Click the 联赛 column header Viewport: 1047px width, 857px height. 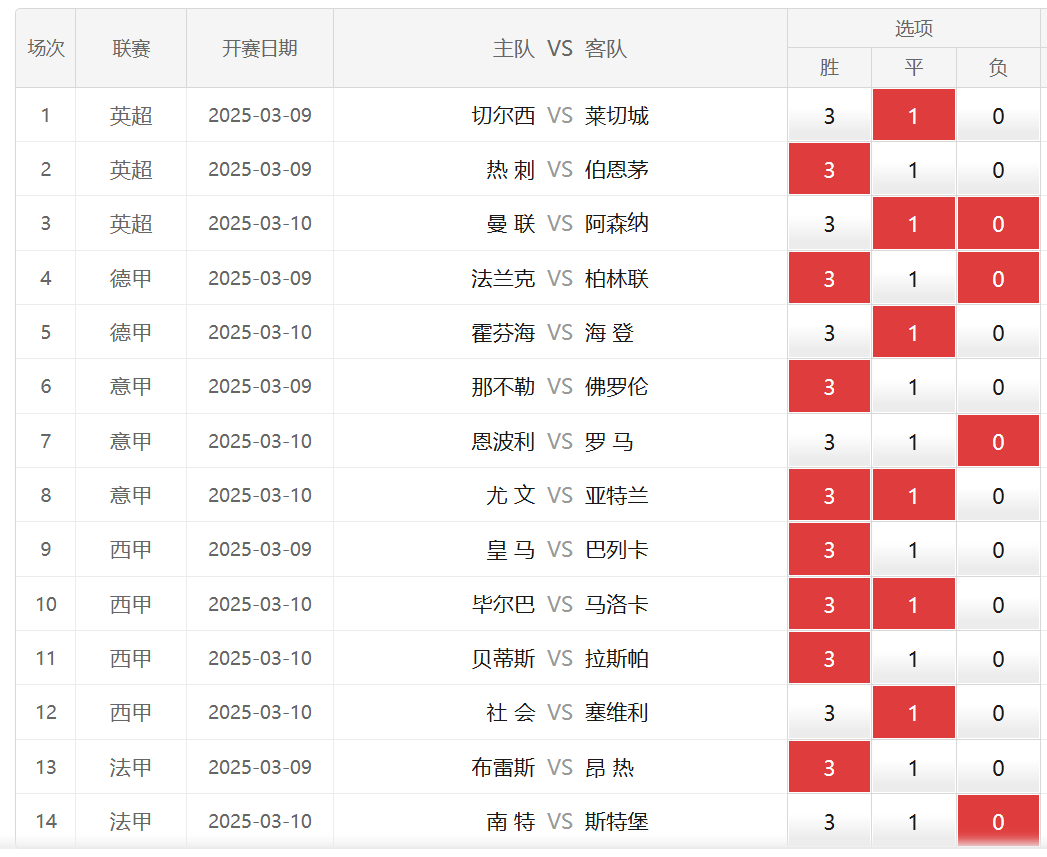(x=131, y=48)
